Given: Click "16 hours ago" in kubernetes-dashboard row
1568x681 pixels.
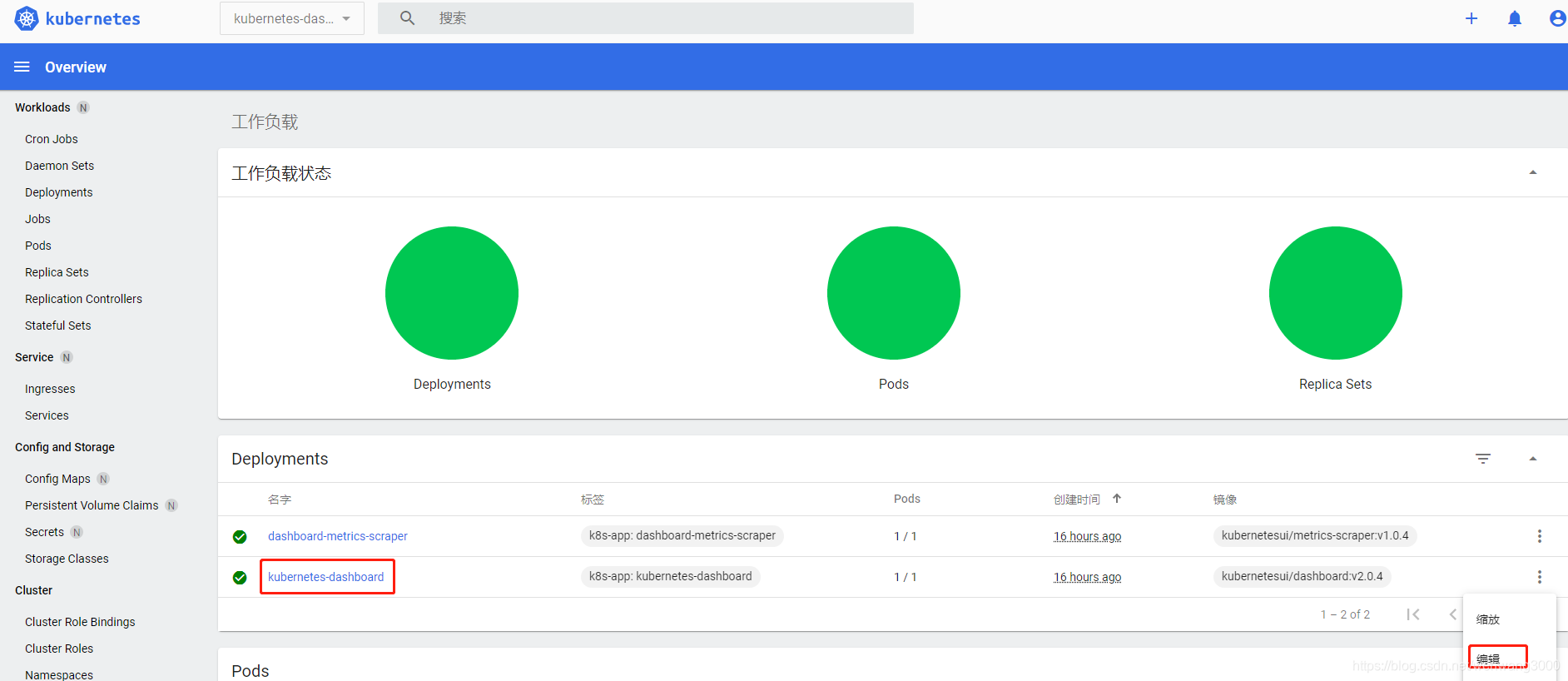Looking at the screenshot, I should coord(1087,577).
